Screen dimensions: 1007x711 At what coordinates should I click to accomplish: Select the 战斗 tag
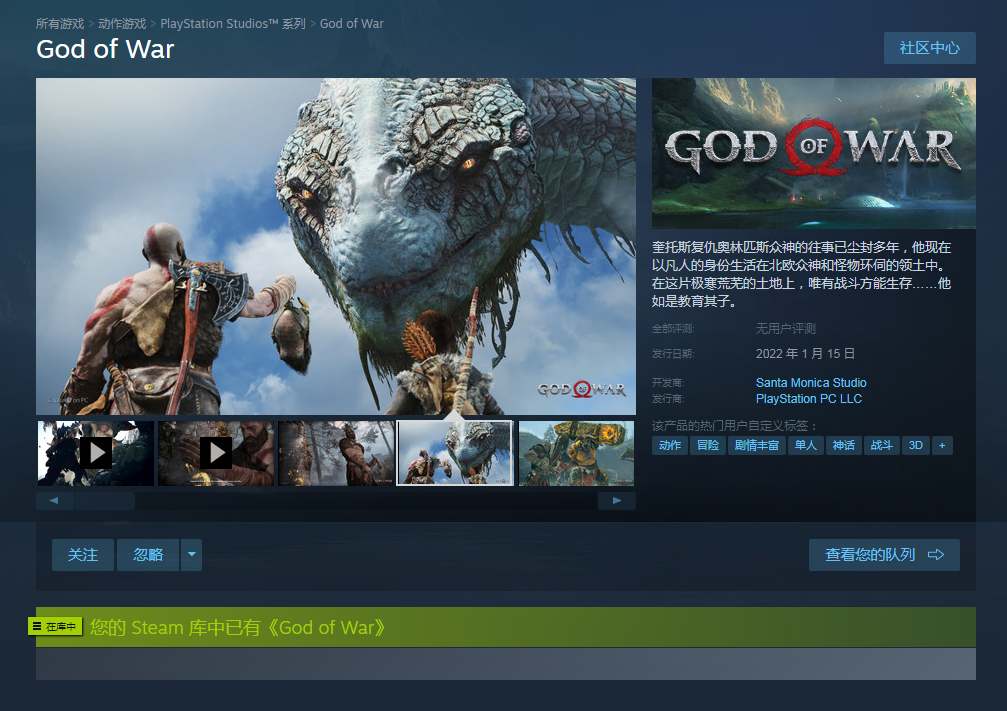click(881, 445)
